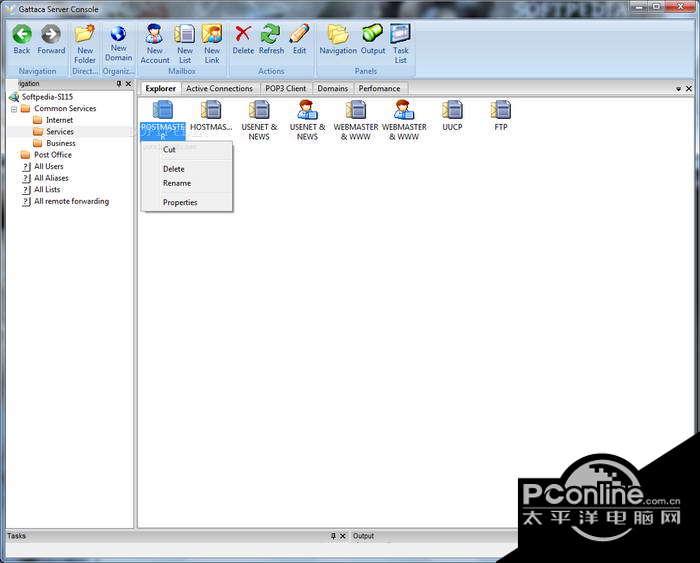Open the Perfomance tab
Image resolution: width=700 pixels, height=563 pixels.
(379, 88)
